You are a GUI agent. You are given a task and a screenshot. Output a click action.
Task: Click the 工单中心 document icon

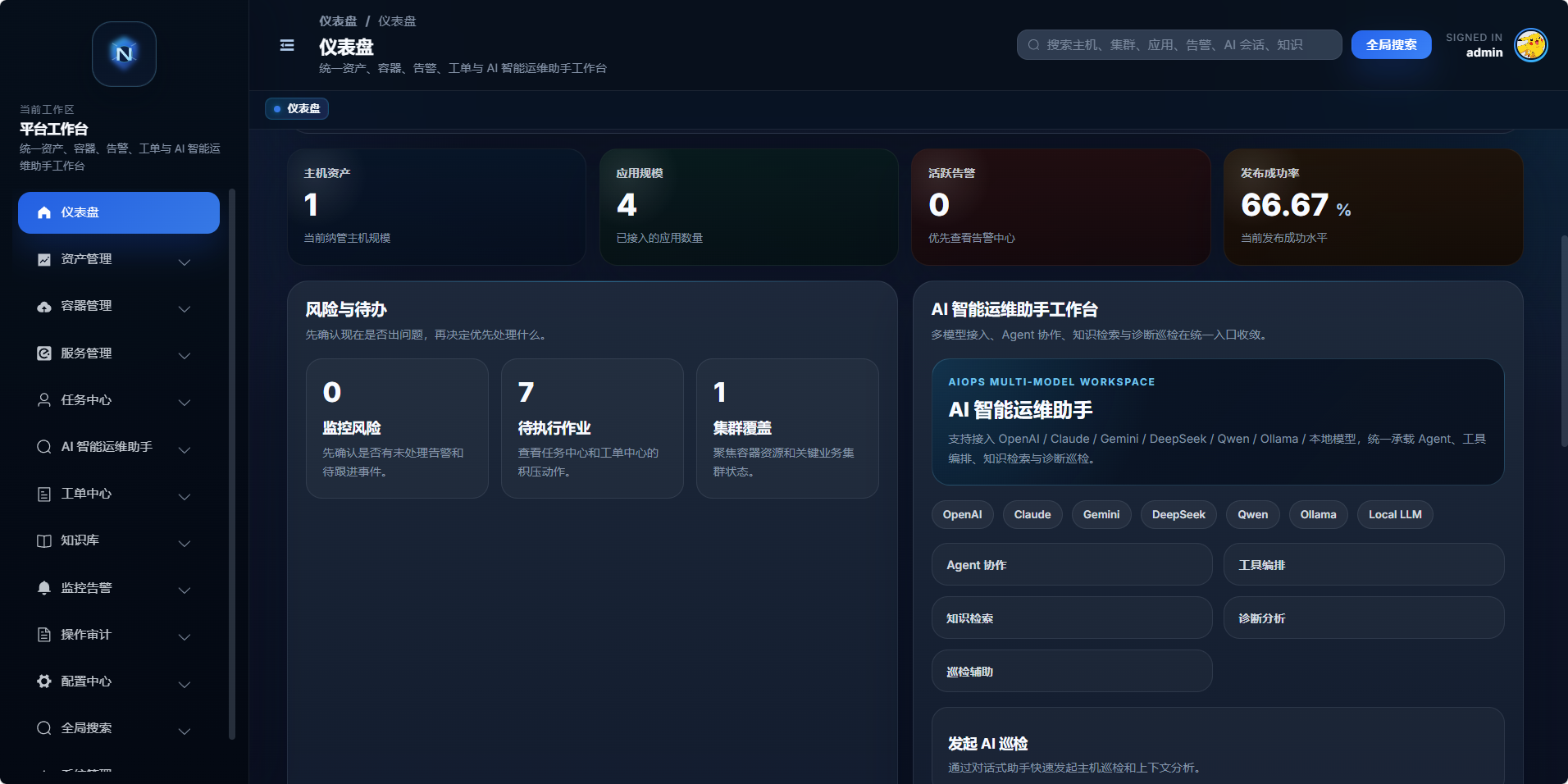pyautogui.click(x=44, y=494)
